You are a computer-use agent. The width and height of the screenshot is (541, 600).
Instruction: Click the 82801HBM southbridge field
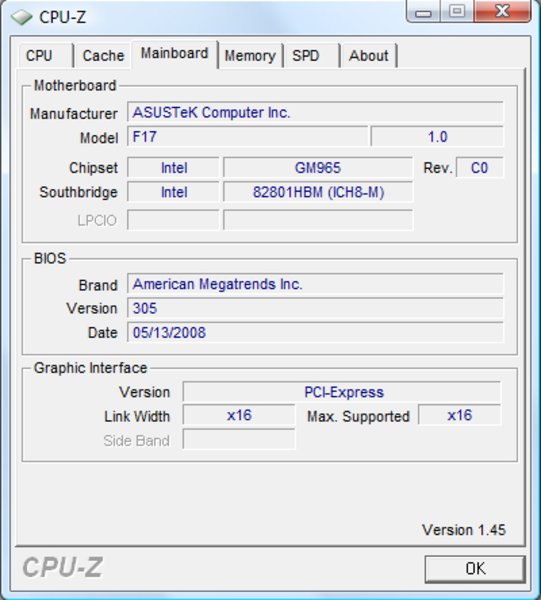click(318, 192)
